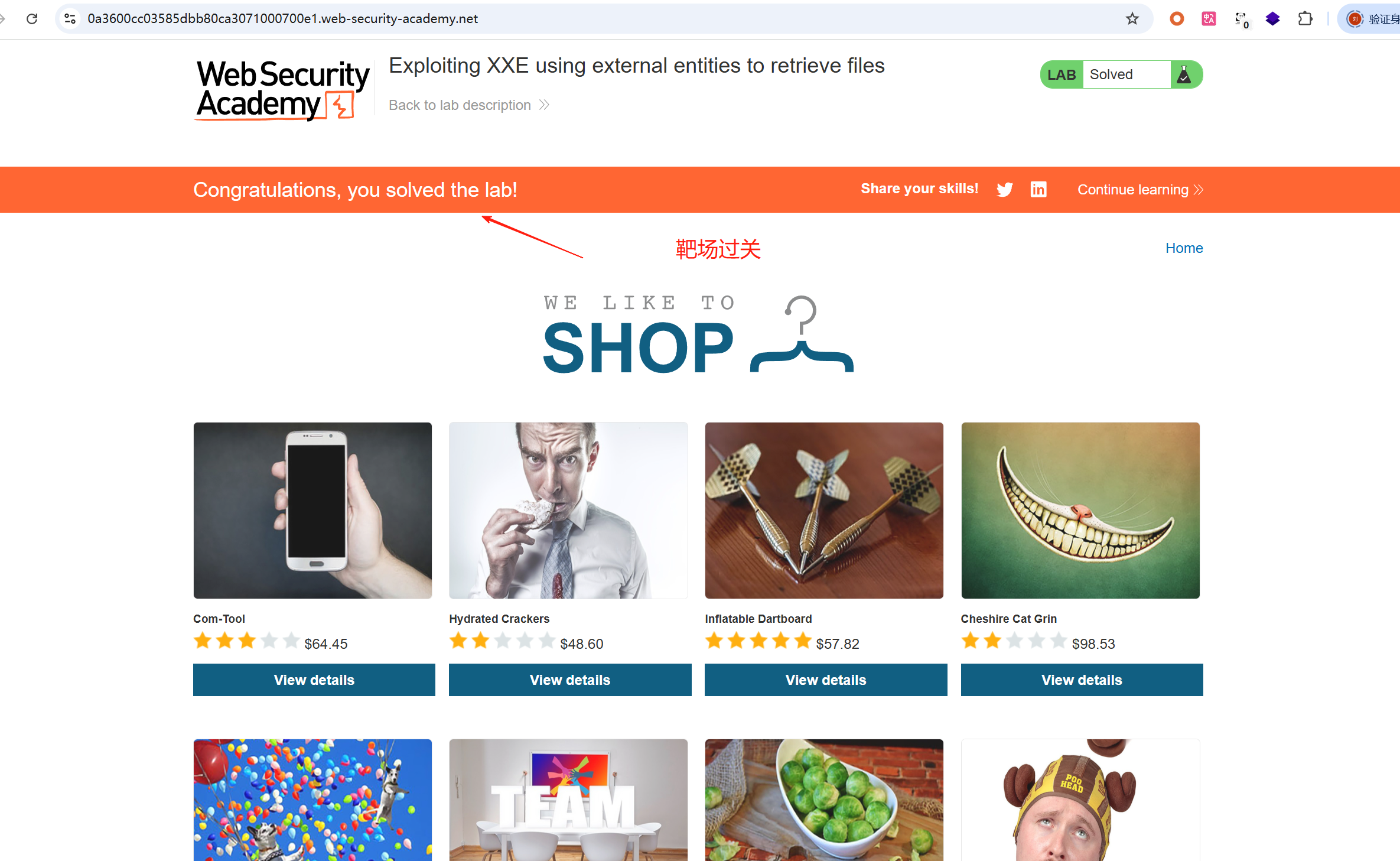1400x861 pixels.
Task: Open the Cheshire Cat Grin product image
Action: click(1080, 511)
